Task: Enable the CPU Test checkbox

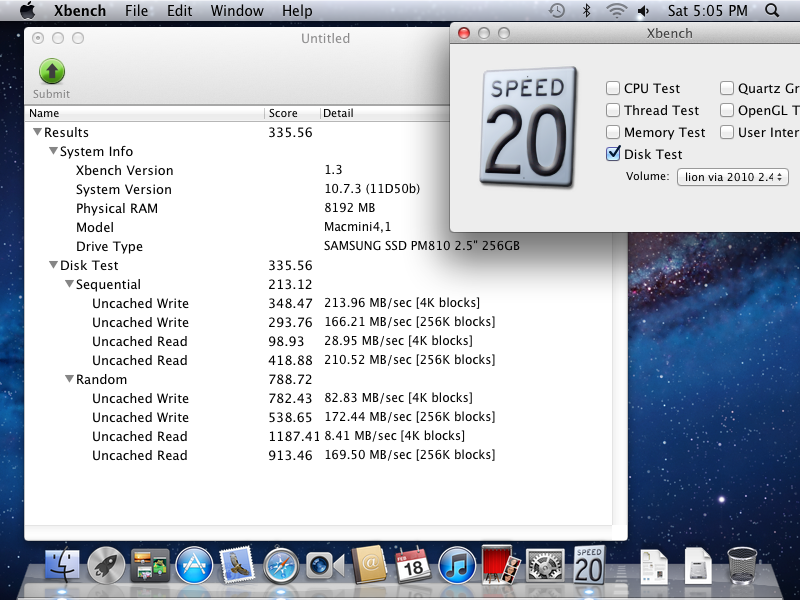Action: click(613, 88)
